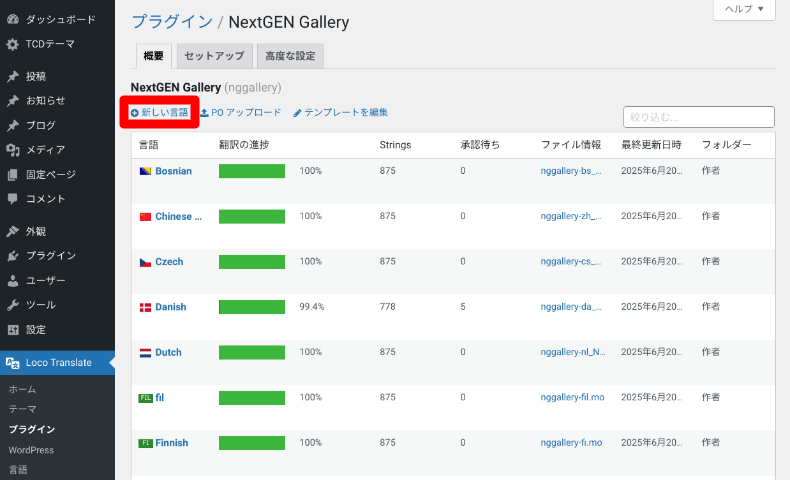Open the nggallery-nl_N file link
Viewport: 790px width, 480px height.
pos(573,352)
